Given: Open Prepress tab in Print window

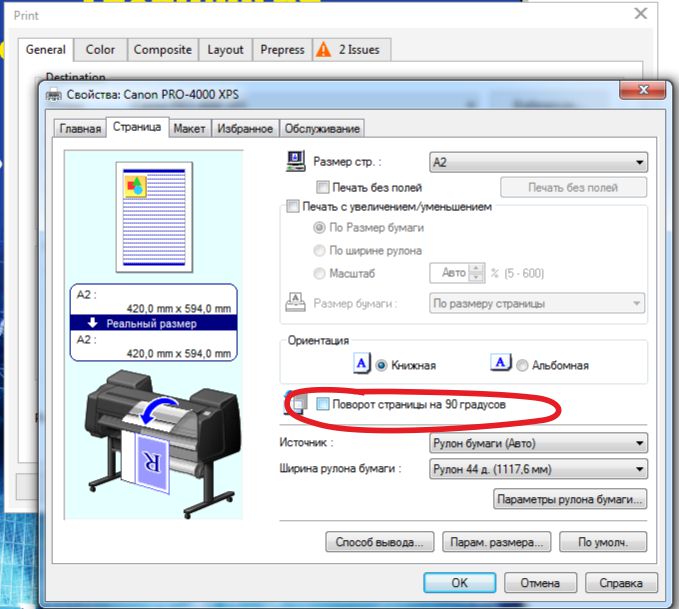Looking at the screenshot, I should click(282, 49).
